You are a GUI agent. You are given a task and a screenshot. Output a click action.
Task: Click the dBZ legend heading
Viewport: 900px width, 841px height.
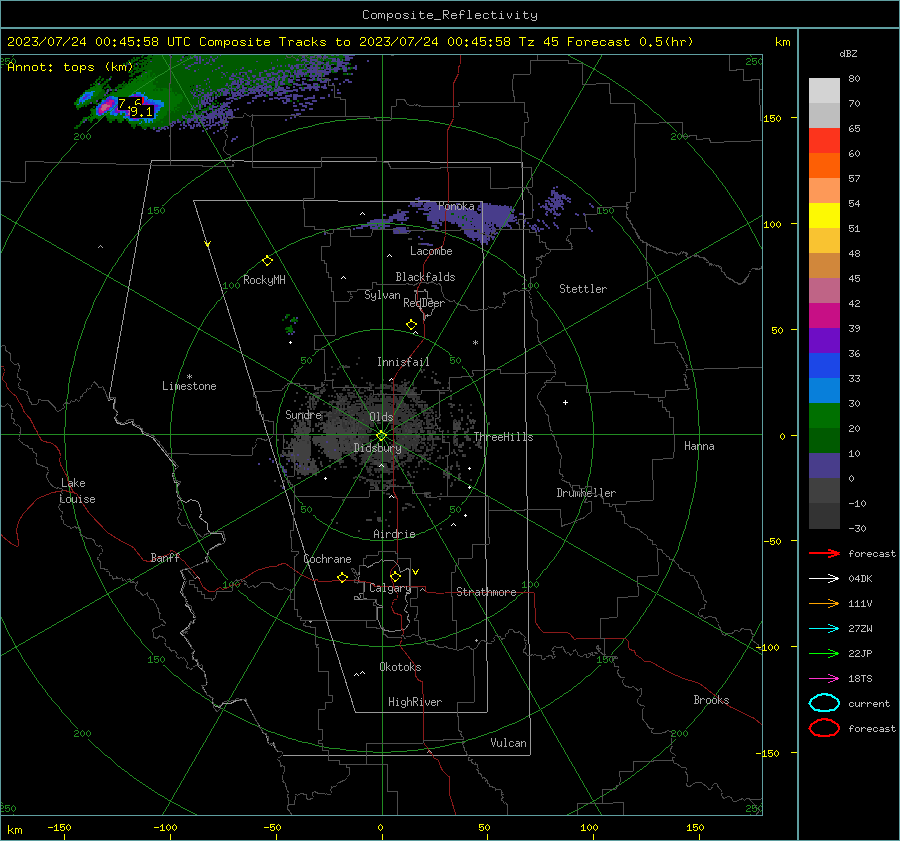[x=848, y=54]
